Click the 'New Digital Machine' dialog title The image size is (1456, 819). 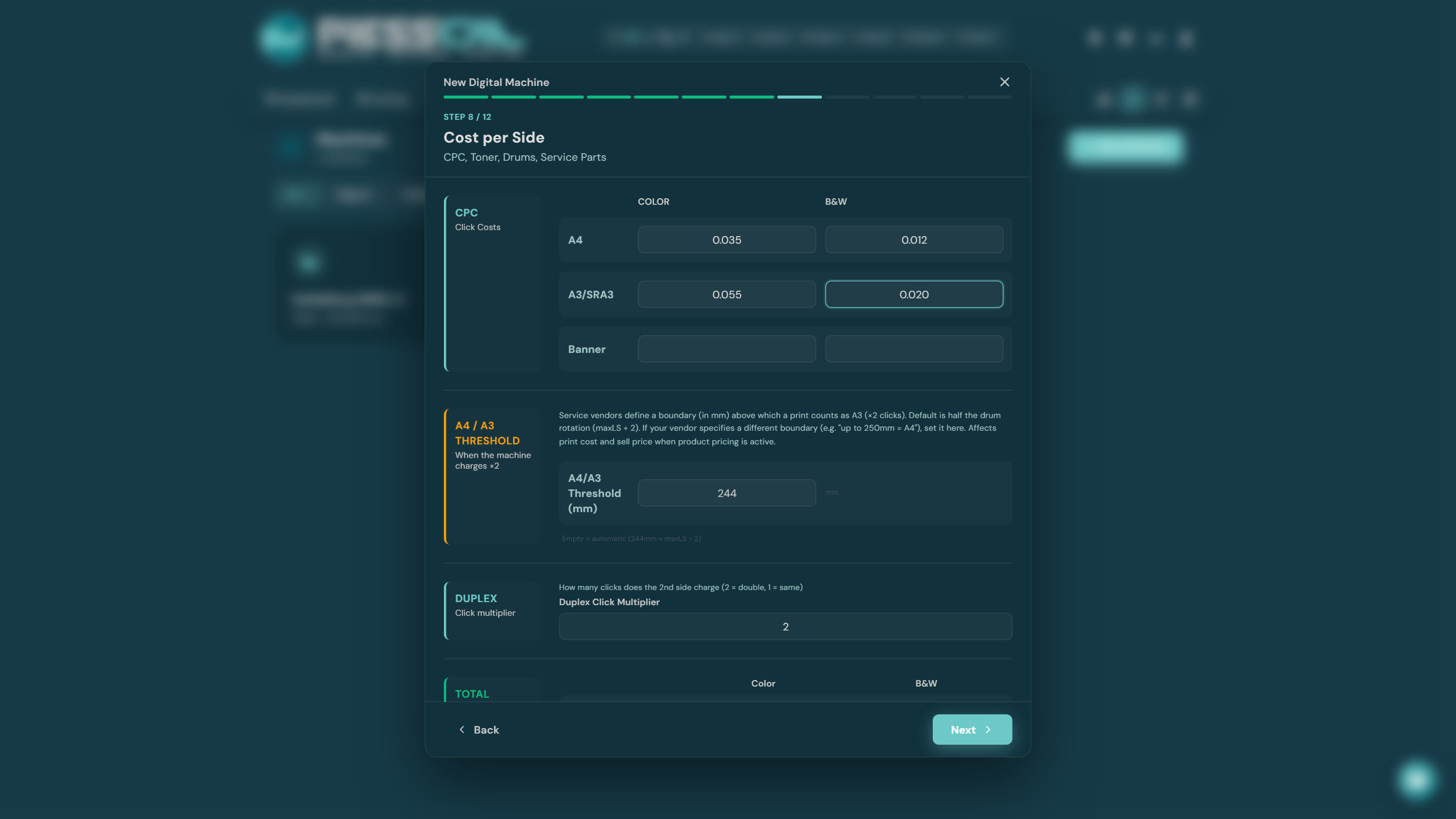click(495, 82)
